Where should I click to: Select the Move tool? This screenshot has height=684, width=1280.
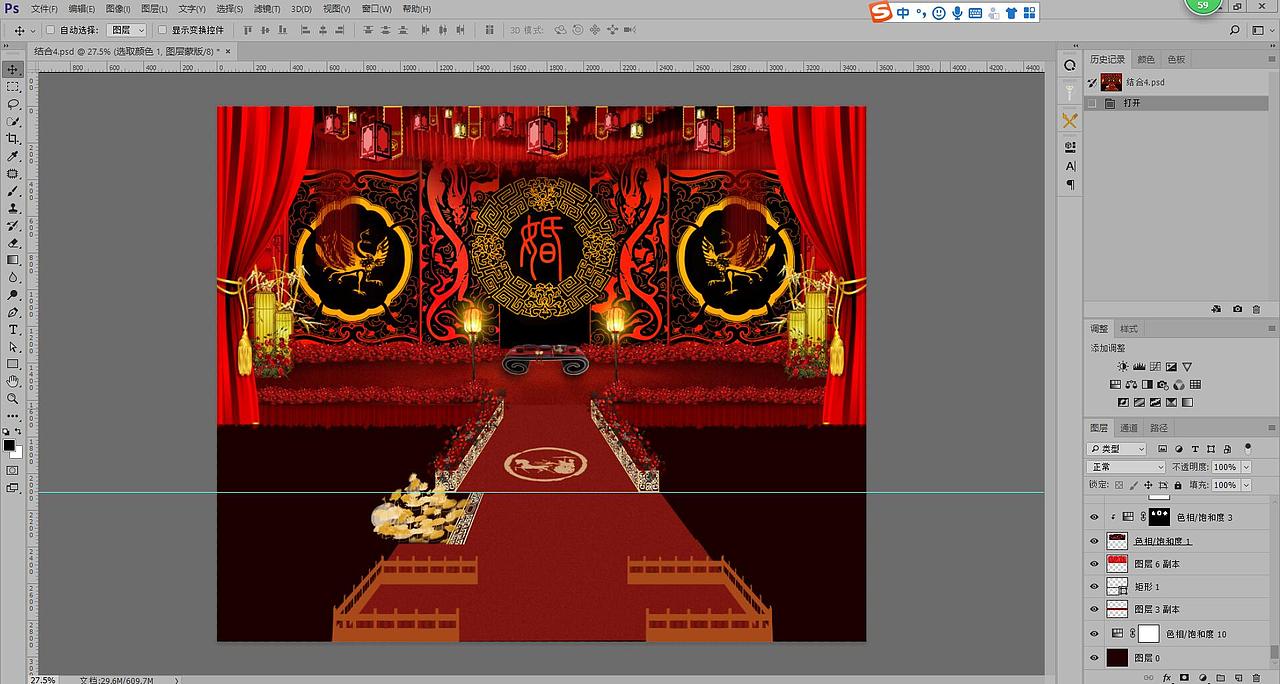coord(13,69)
